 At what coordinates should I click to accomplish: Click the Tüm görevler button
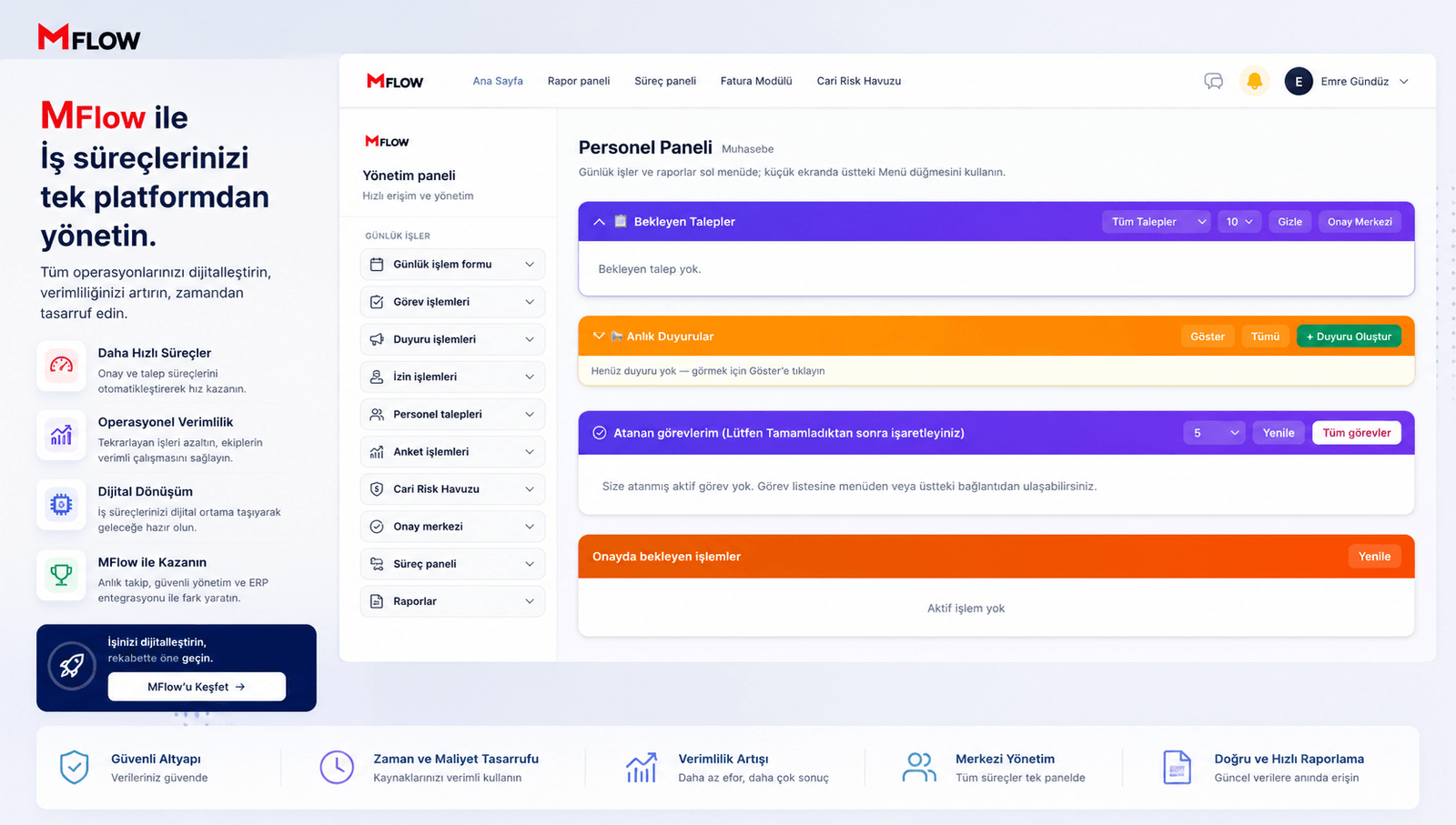1357,433
